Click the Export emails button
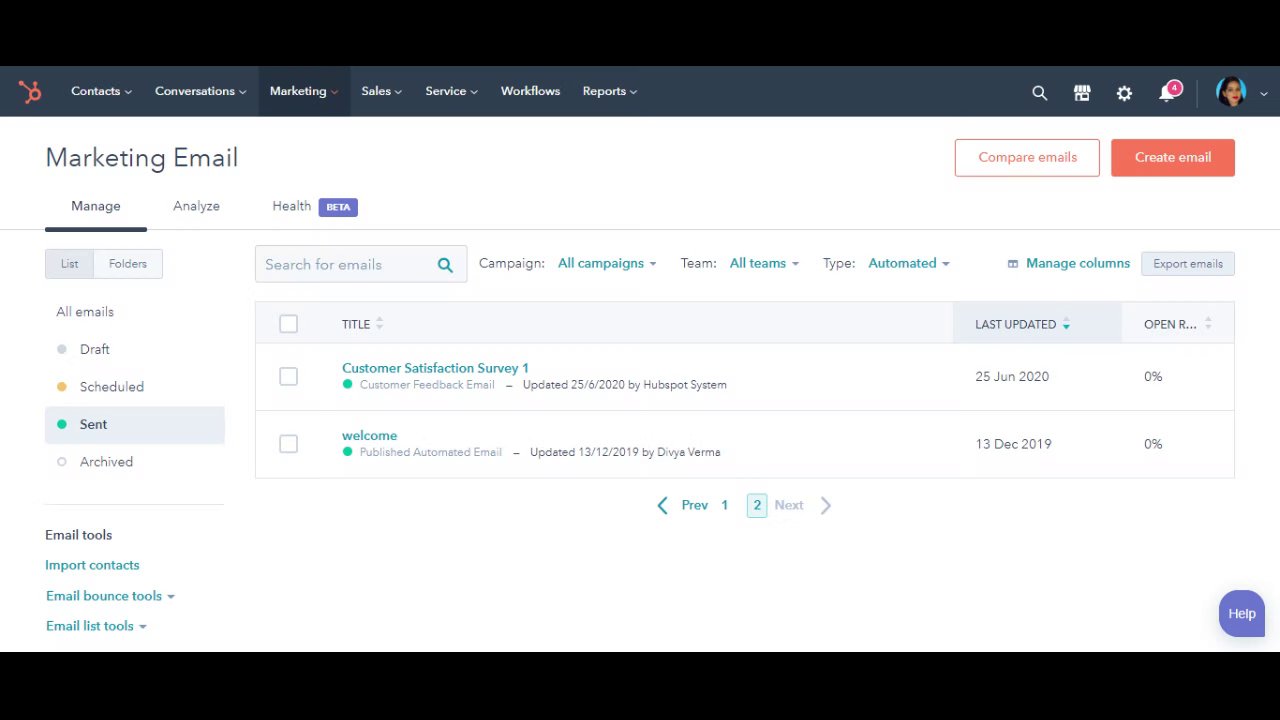 pos(1188,264)
